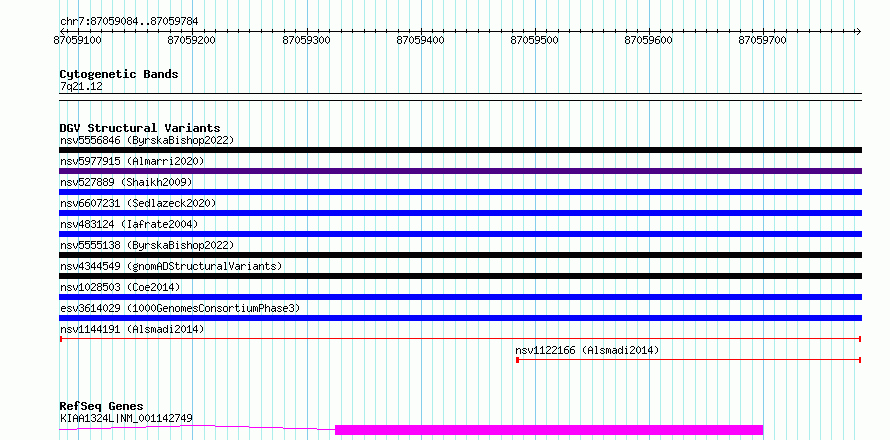Select the nsv1144191 (Alsmadi2014) label

click(x=132, y=329)
